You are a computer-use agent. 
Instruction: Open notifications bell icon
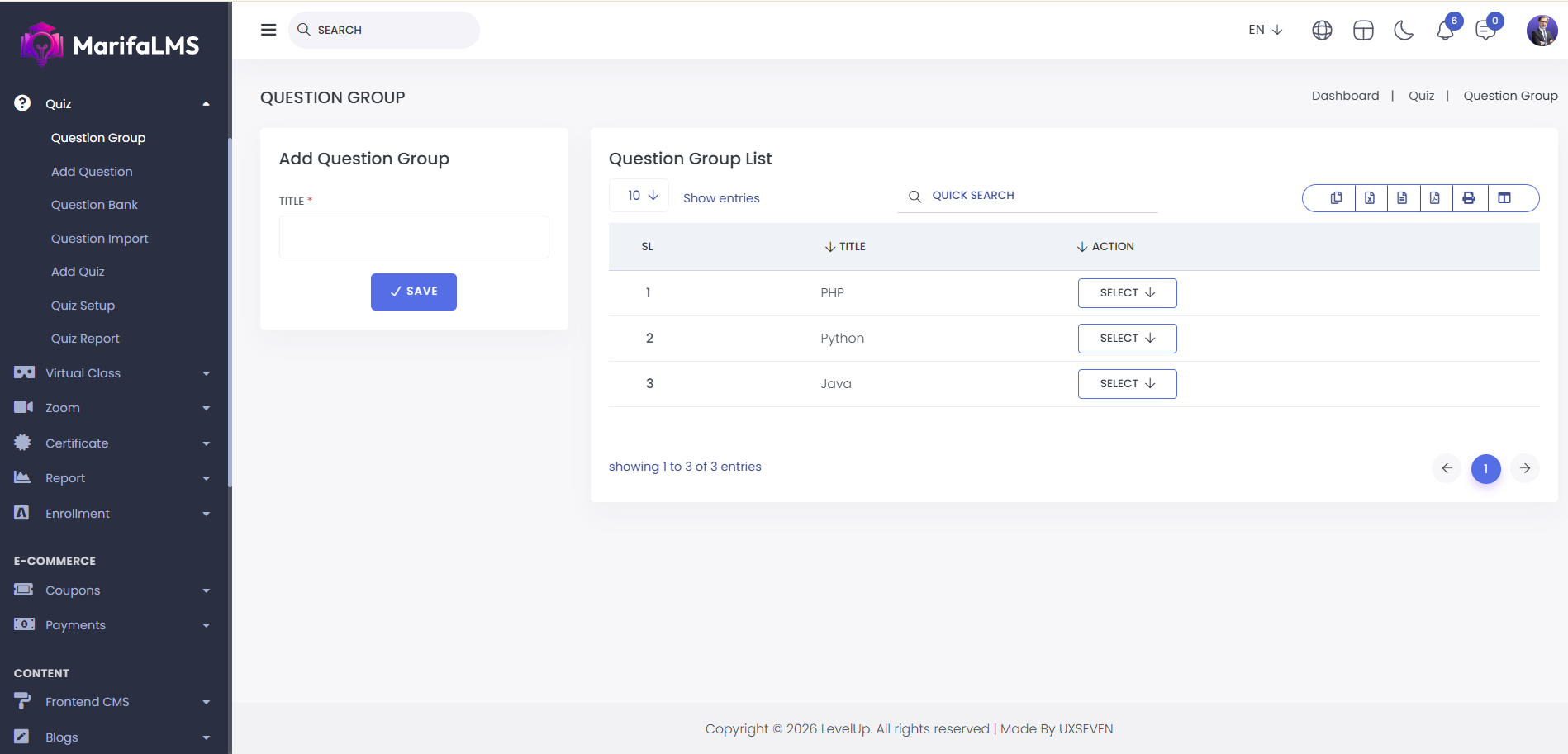pos(1445,31)
